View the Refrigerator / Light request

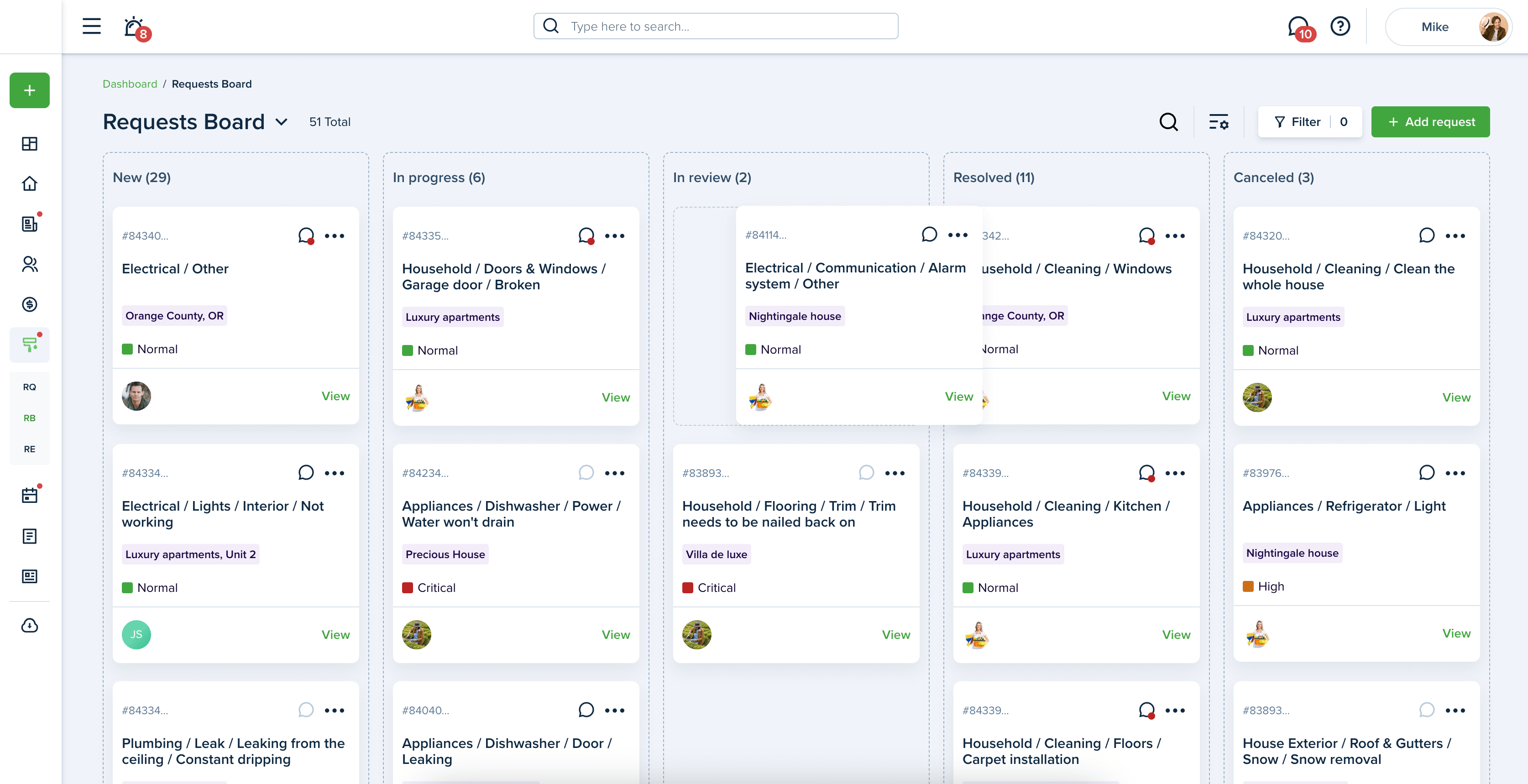[1456, 633]
